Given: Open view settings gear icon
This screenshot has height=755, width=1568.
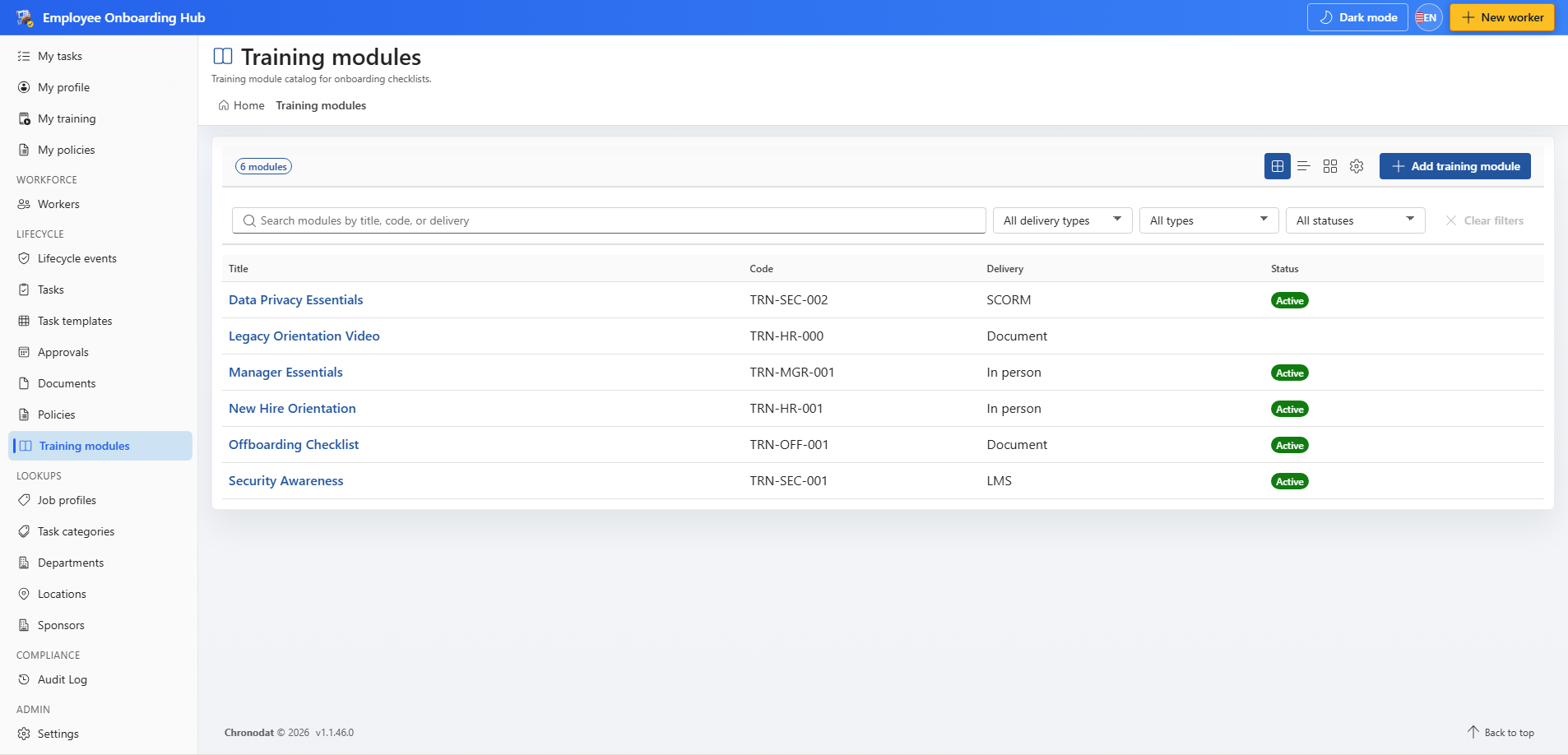Looking at the screenshot, I should 1357,166.
